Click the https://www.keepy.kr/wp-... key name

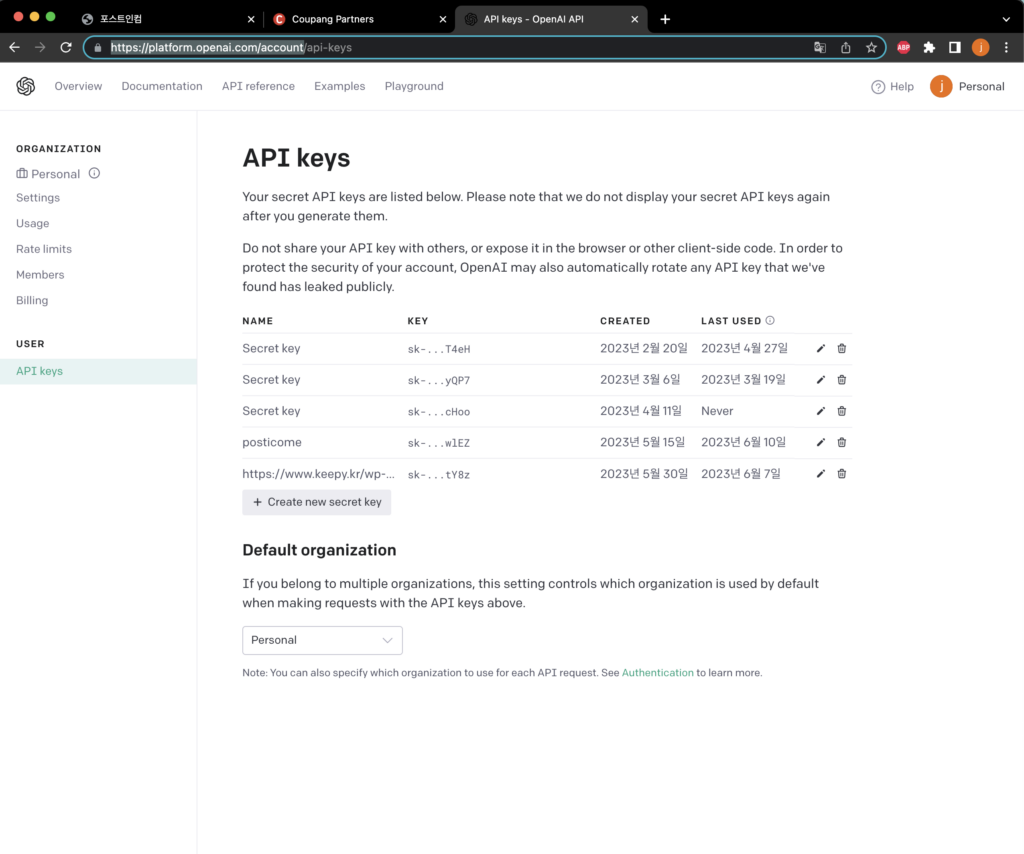point(319,474)
